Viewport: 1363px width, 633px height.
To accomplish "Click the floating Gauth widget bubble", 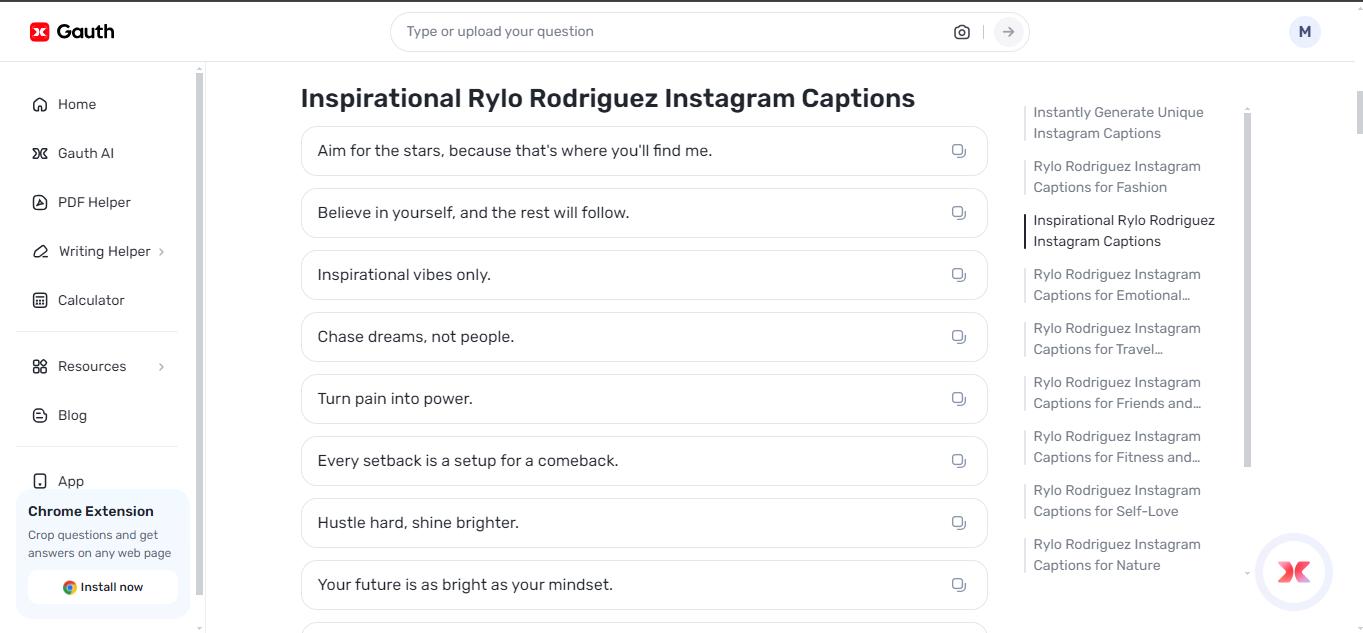I will (1294, 571).
